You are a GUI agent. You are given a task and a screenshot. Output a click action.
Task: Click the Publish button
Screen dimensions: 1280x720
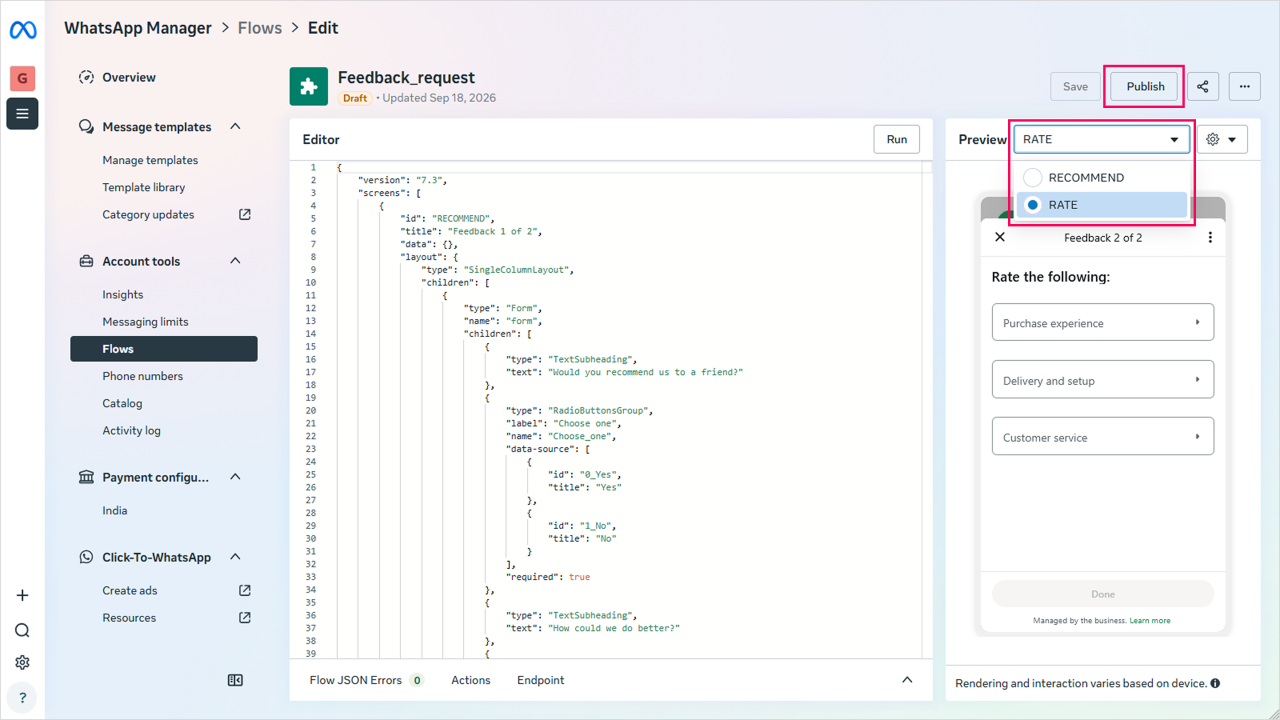[1145, 86]
